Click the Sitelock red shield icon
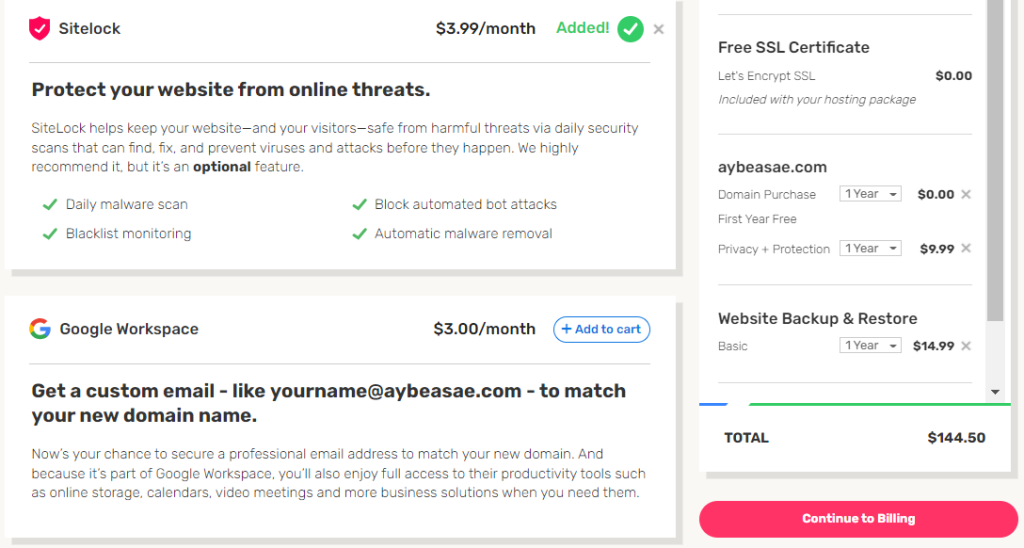Viewport: 1024px width, 548px height. [x=39, y=29]
